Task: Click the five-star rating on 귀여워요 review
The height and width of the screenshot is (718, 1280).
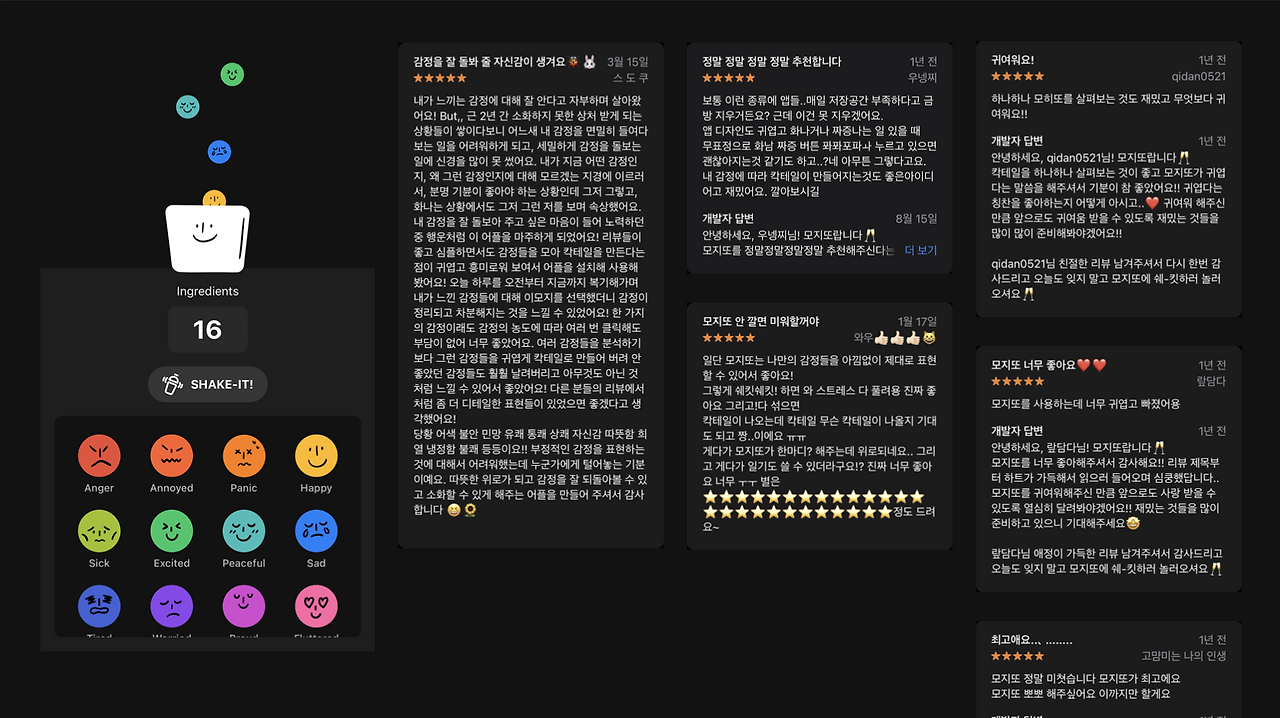Action: click(x=1016, y=77)
